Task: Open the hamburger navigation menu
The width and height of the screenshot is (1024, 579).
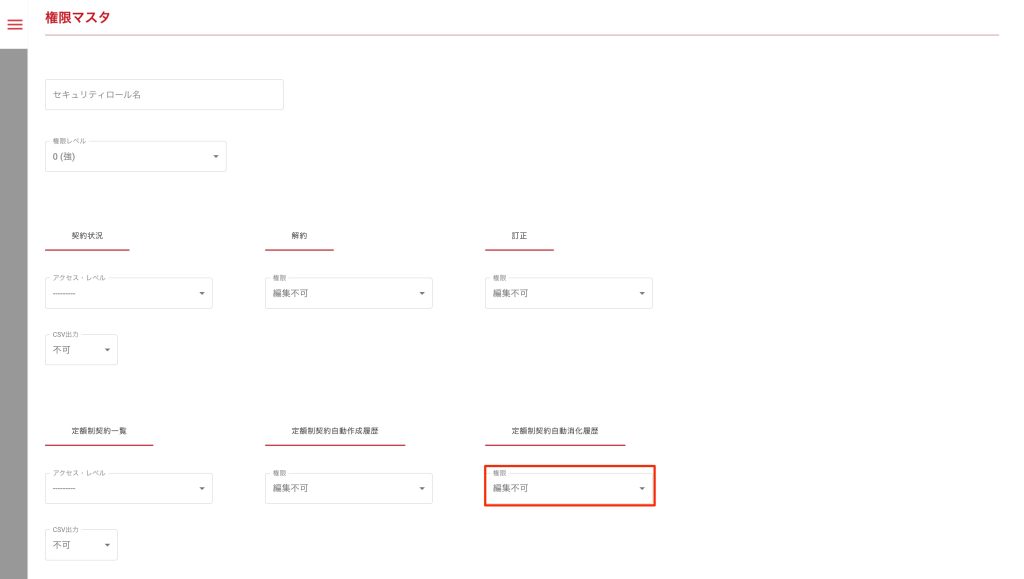Action: (x=14, y=24)
